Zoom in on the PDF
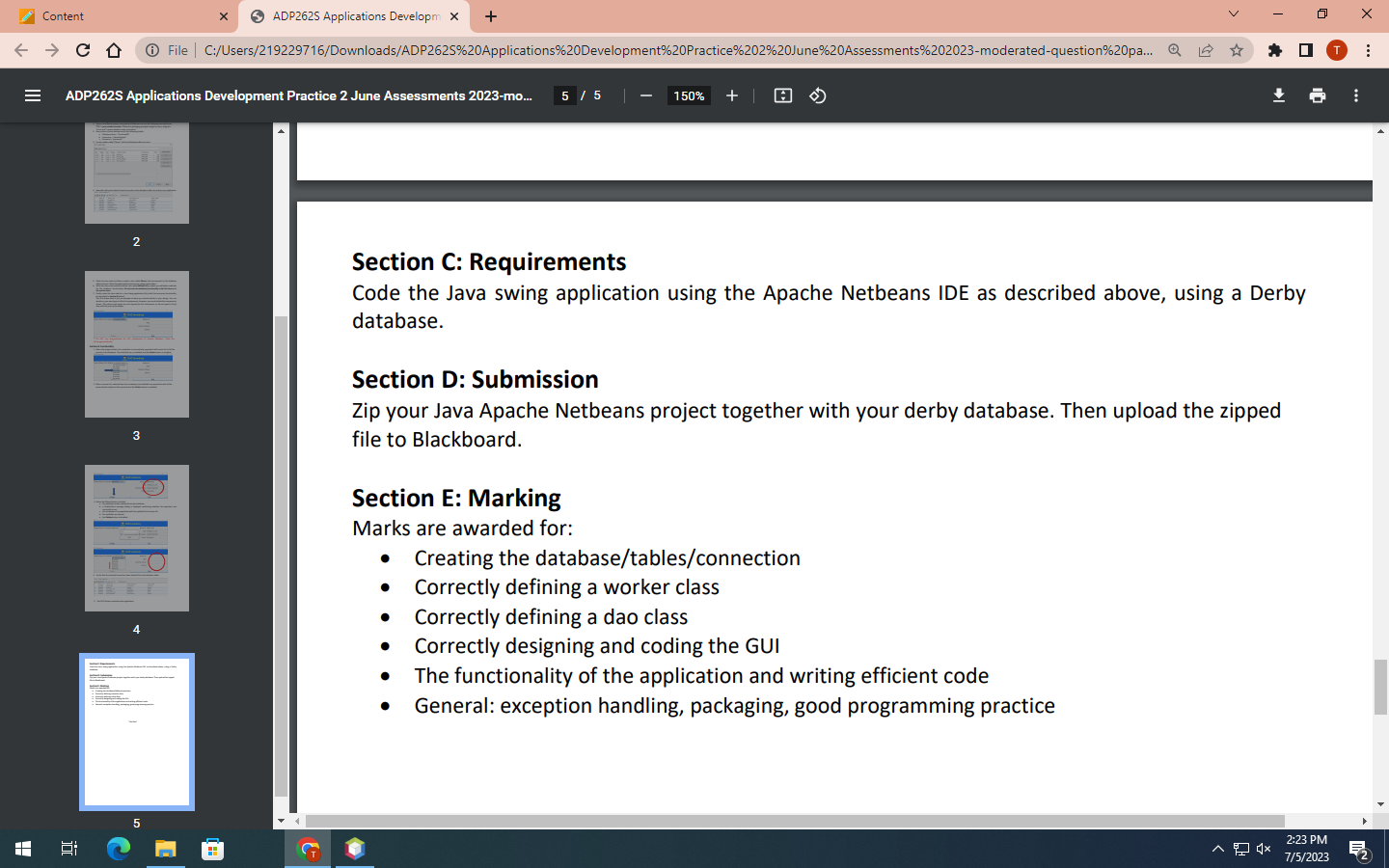1389x868 pixels. [x=732, y=95]
